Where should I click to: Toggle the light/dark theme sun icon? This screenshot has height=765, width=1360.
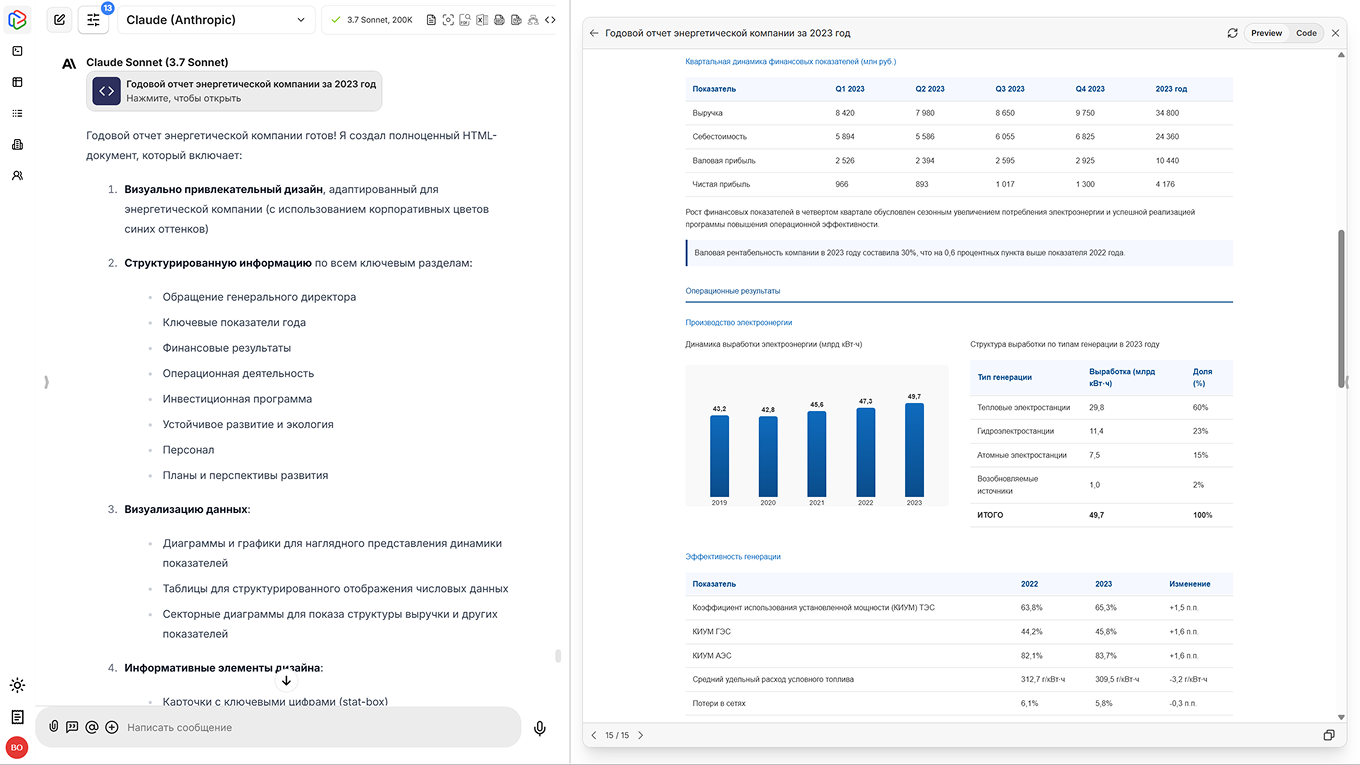(x=17, y=685)
